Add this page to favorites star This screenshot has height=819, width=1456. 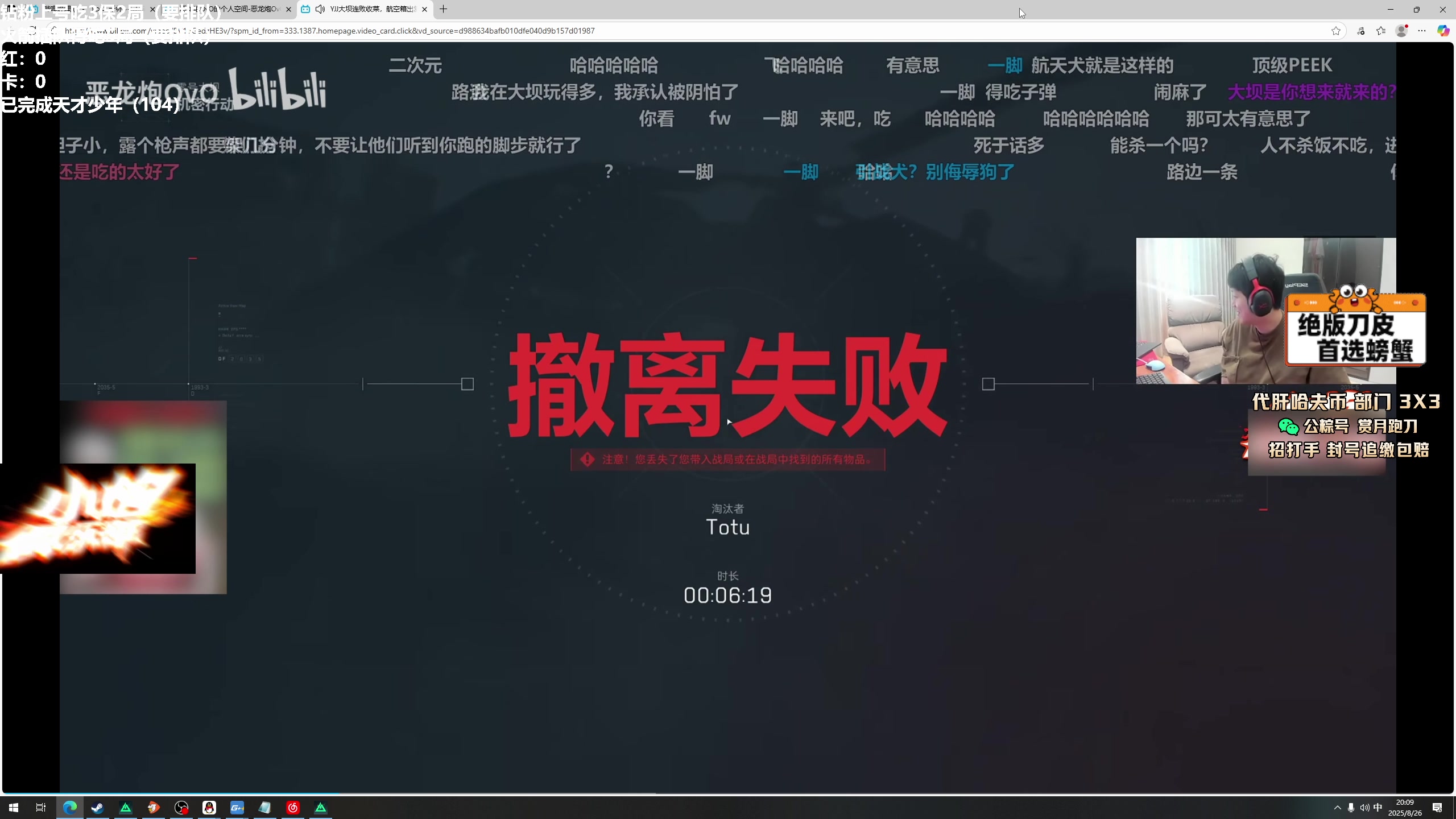pyautogui.click(x=1336, y=31)
